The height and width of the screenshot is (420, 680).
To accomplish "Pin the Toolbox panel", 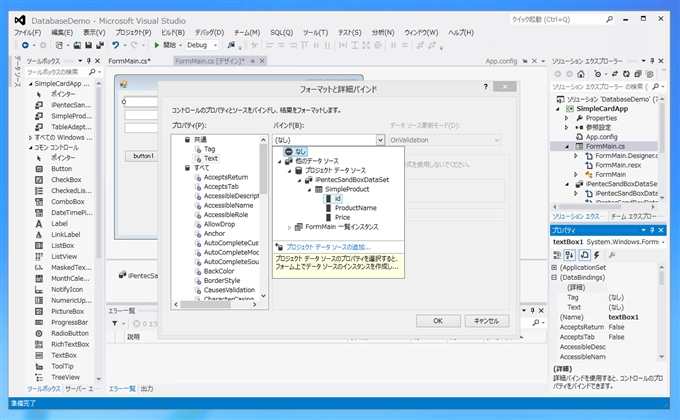I will (89, 61).
